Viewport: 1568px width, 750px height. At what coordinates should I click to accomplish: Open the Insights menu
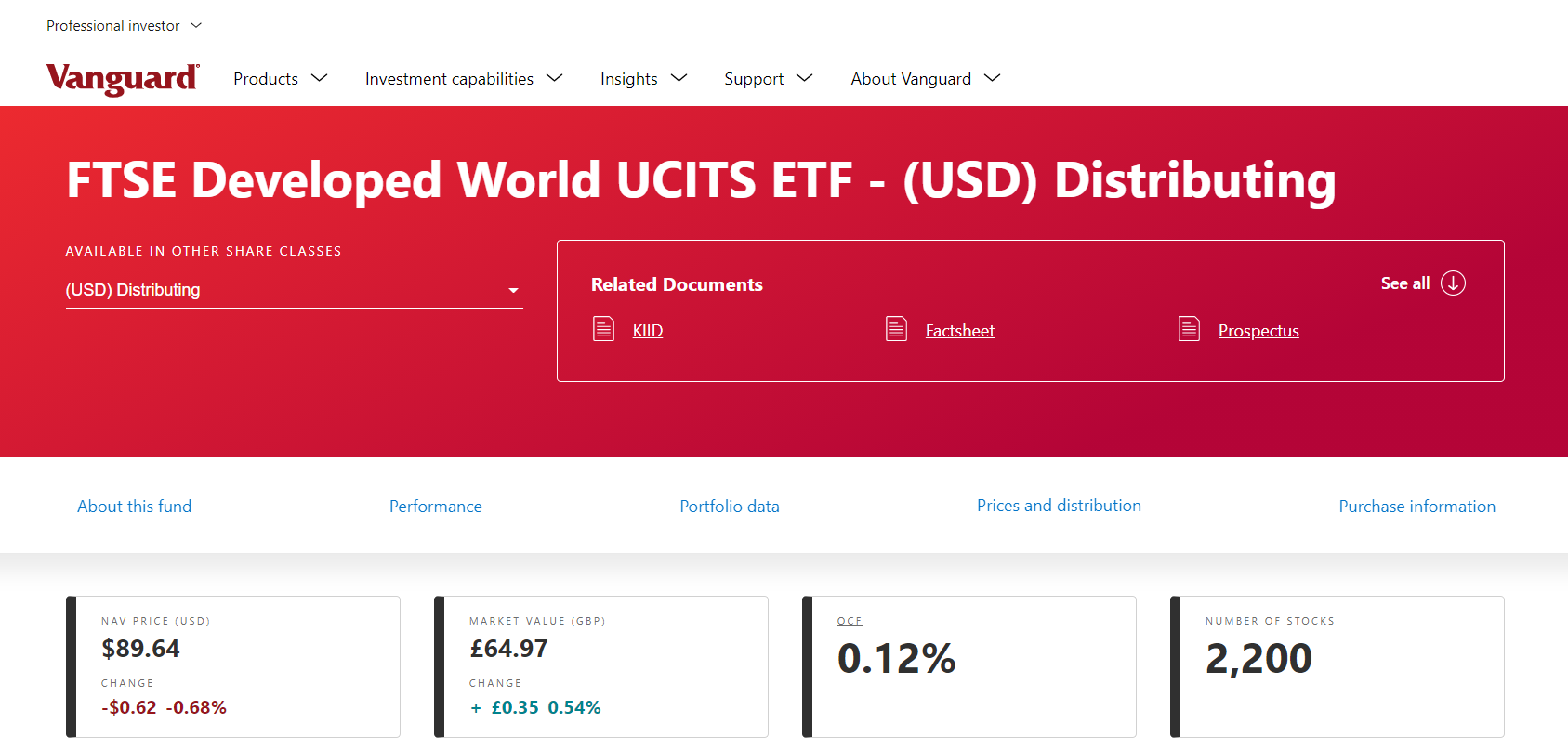pos(643,79)
